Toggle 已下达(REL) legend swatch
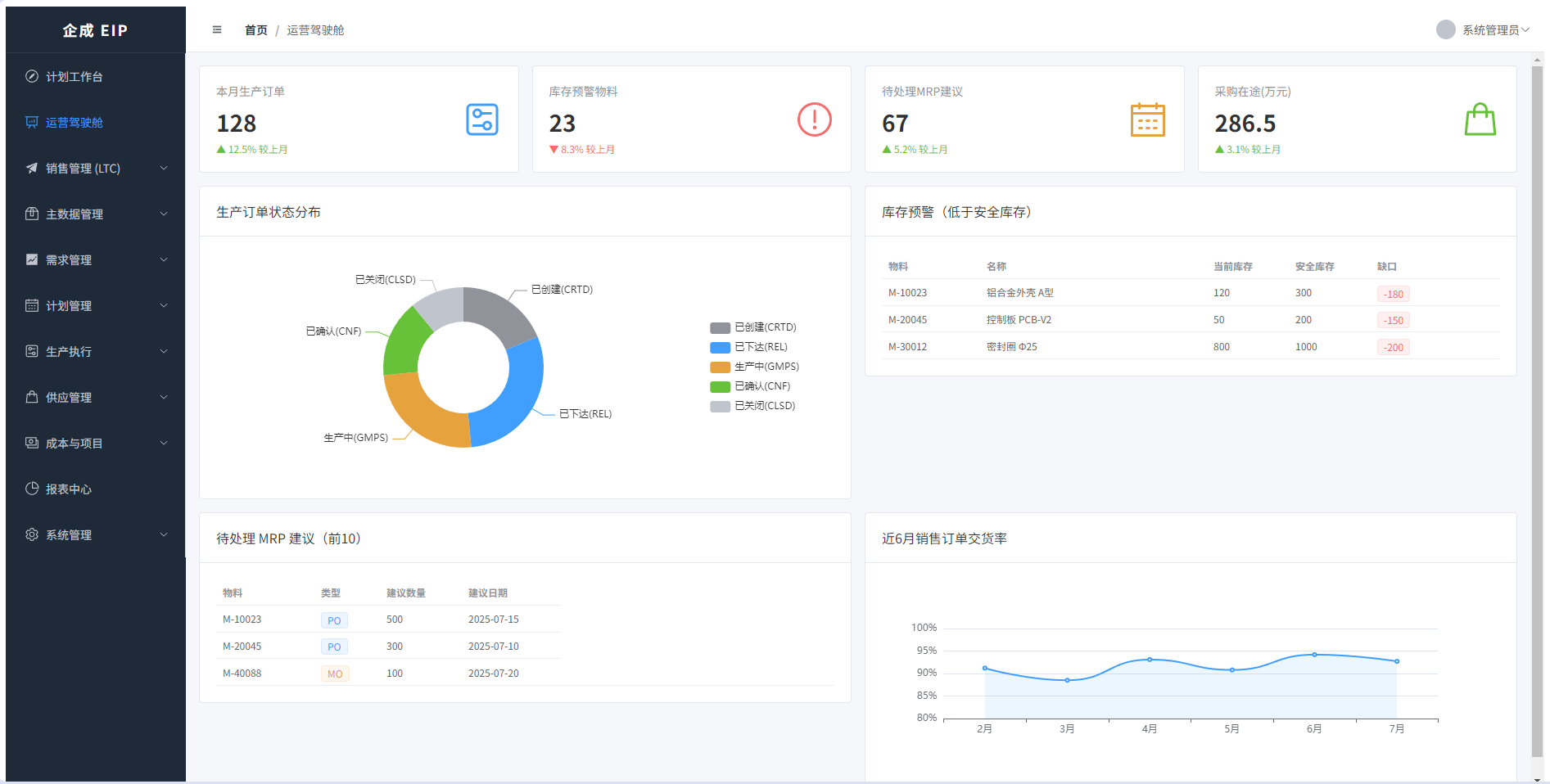 click(x=721, y=347)
